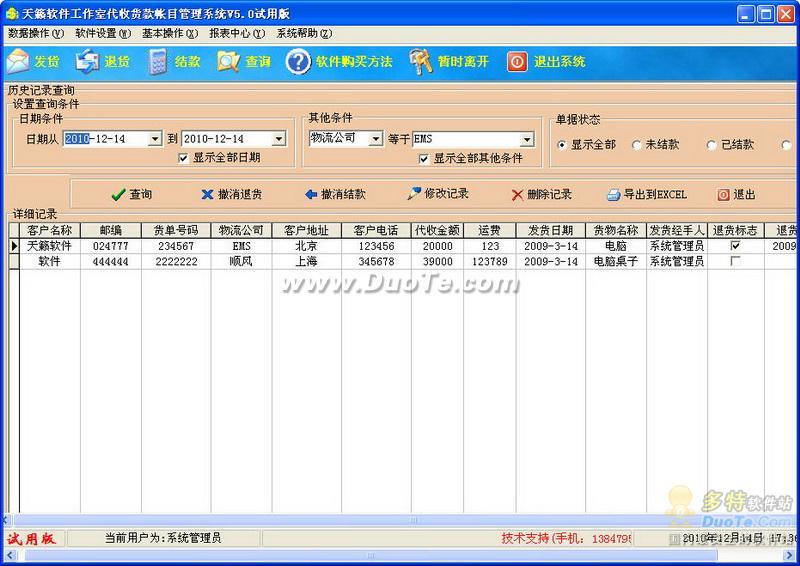Open the 结款 calculator toolbar icon
The height and width of the screenshot is (566, 800).
[x=158, y=62]
